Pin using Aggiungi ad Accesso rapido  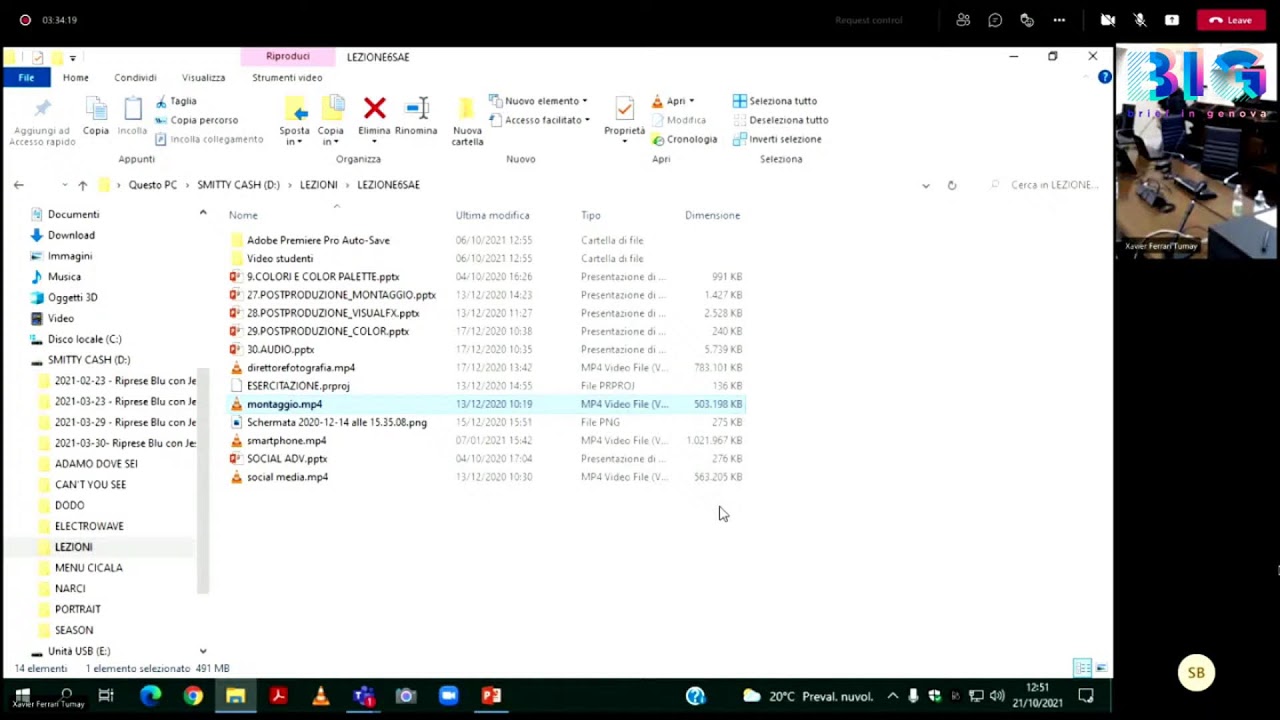(42, 120)
